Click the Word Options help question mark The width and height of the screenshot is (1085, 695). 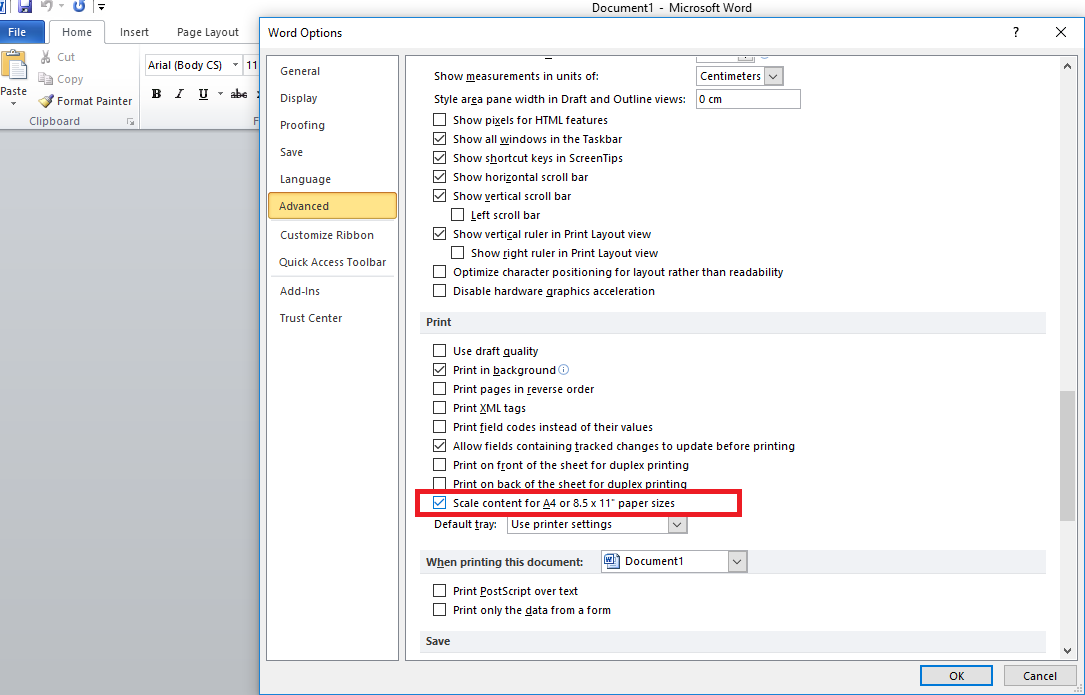pos(1016,32)
